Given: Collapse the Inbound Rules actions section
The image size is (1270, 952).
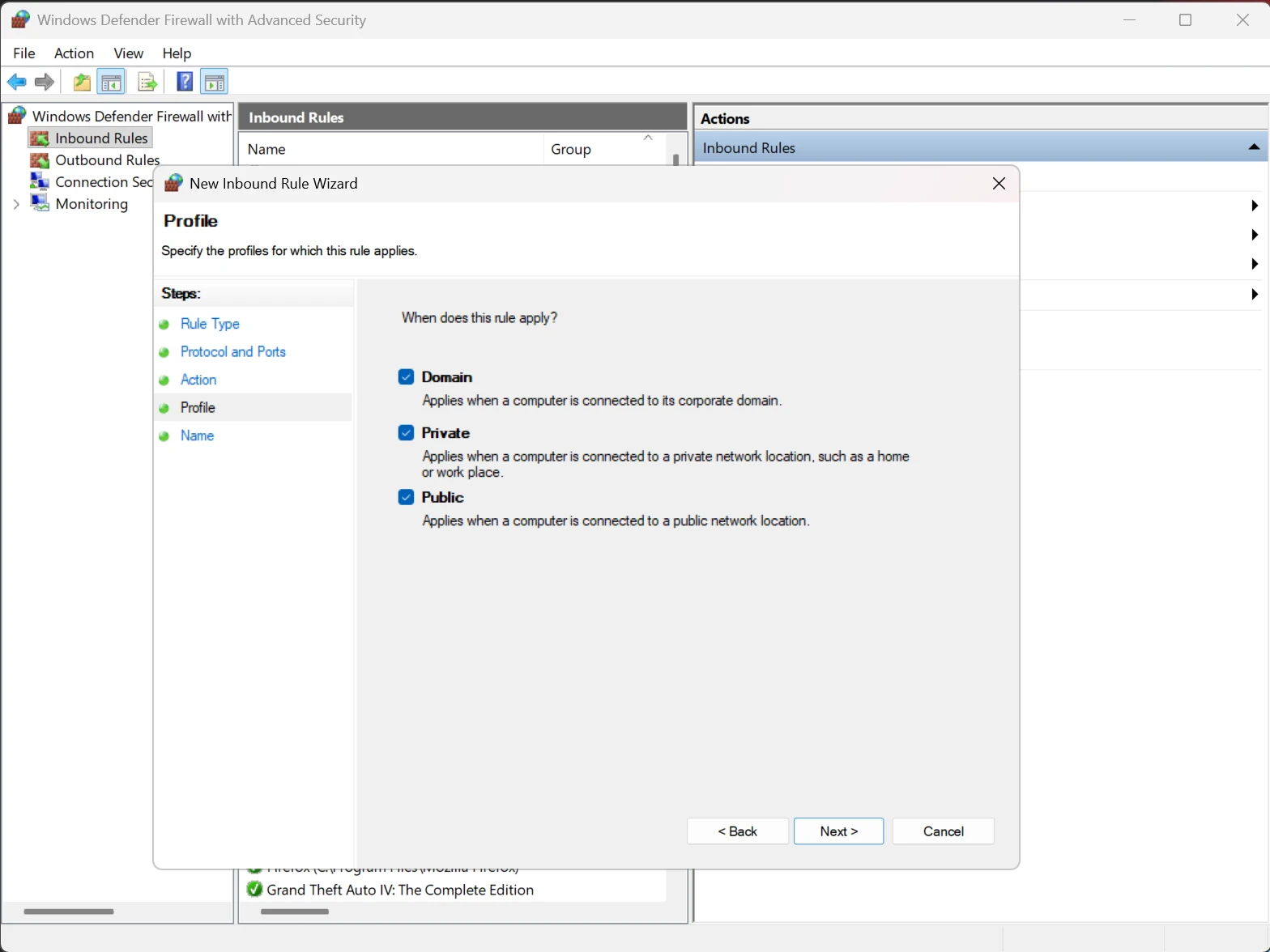Looking at the screenshot, I should coord(1253,147).
